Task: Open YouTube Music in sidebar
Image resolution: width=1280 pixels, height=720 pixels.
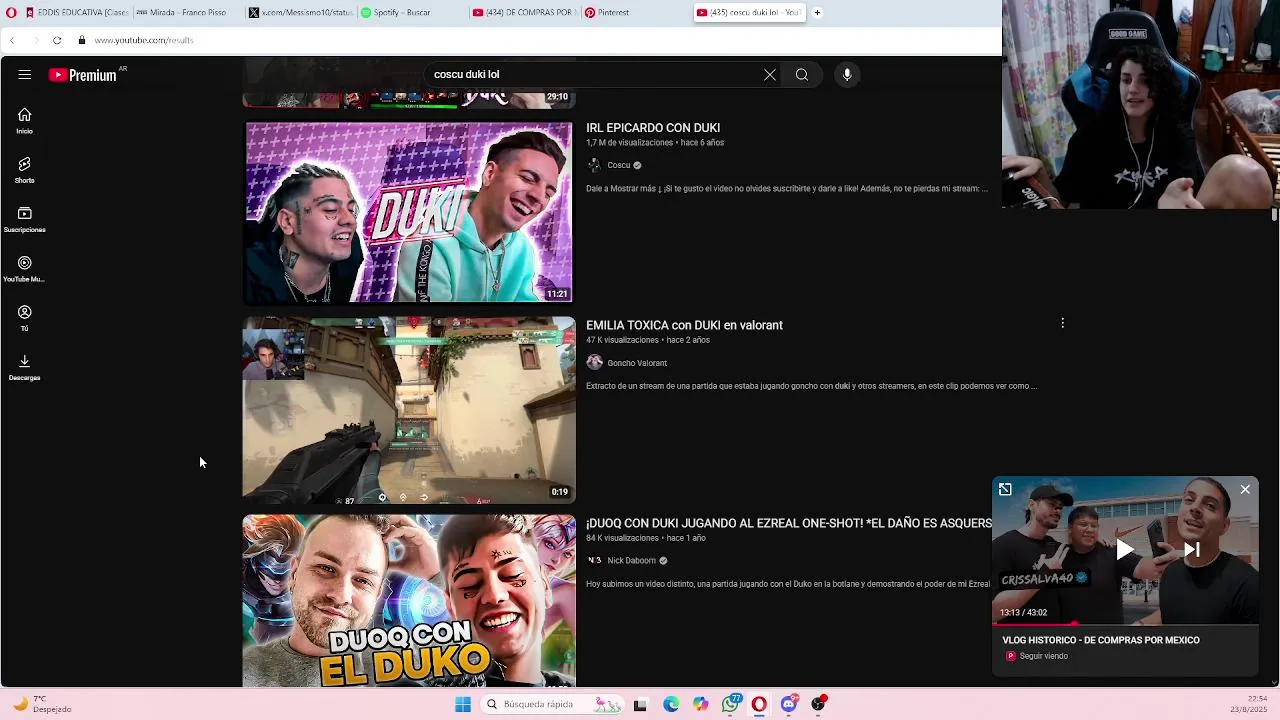Action: point(25,269)
